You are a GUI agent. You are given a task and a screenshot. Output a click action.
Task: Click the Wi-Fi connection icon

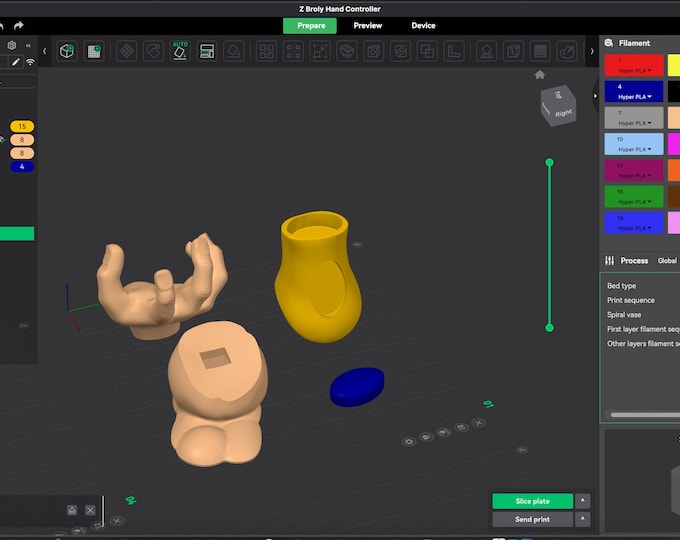click(30, 62)
